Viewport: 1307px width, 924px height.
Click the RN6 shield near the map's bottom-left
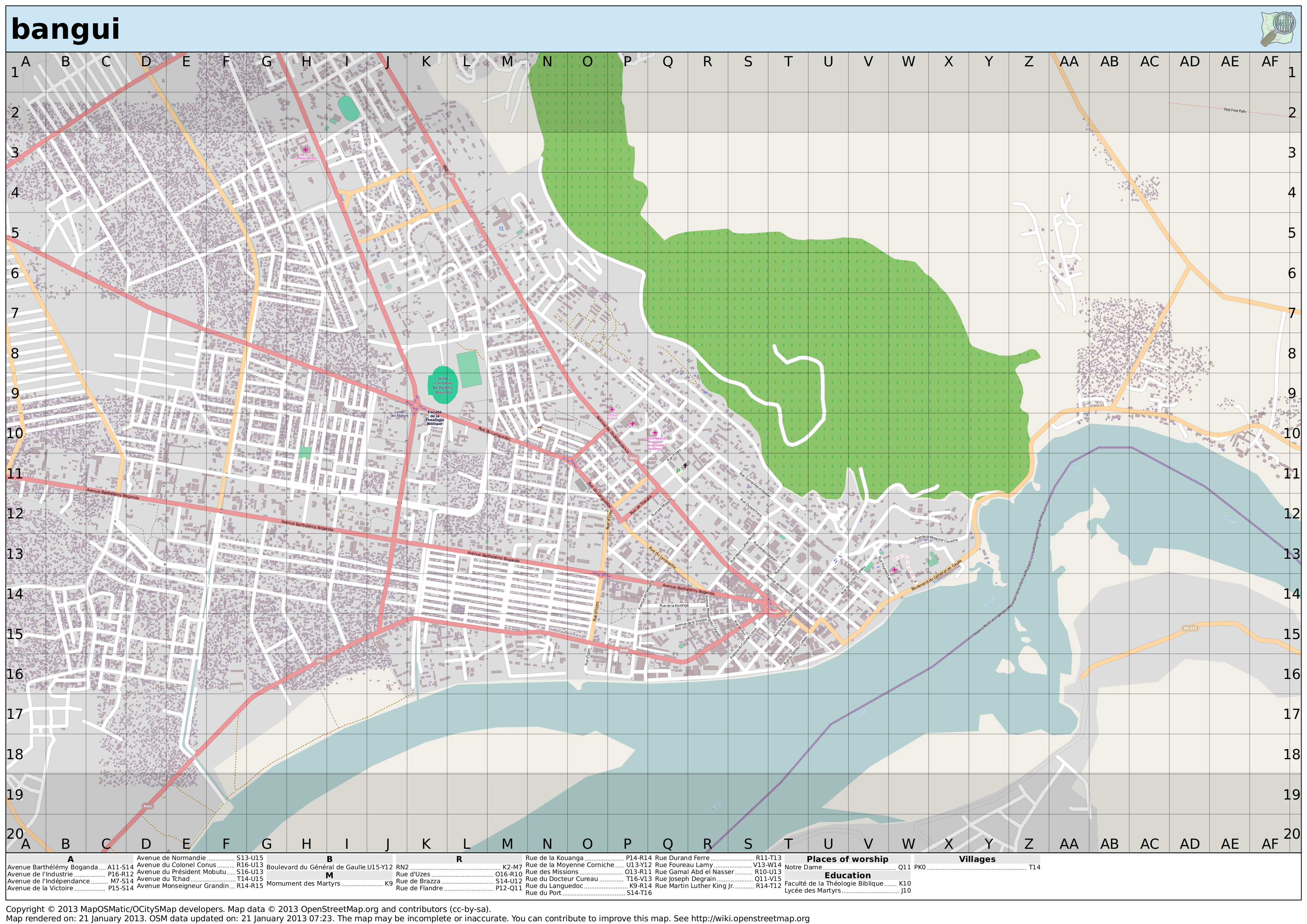coord(147,806)
